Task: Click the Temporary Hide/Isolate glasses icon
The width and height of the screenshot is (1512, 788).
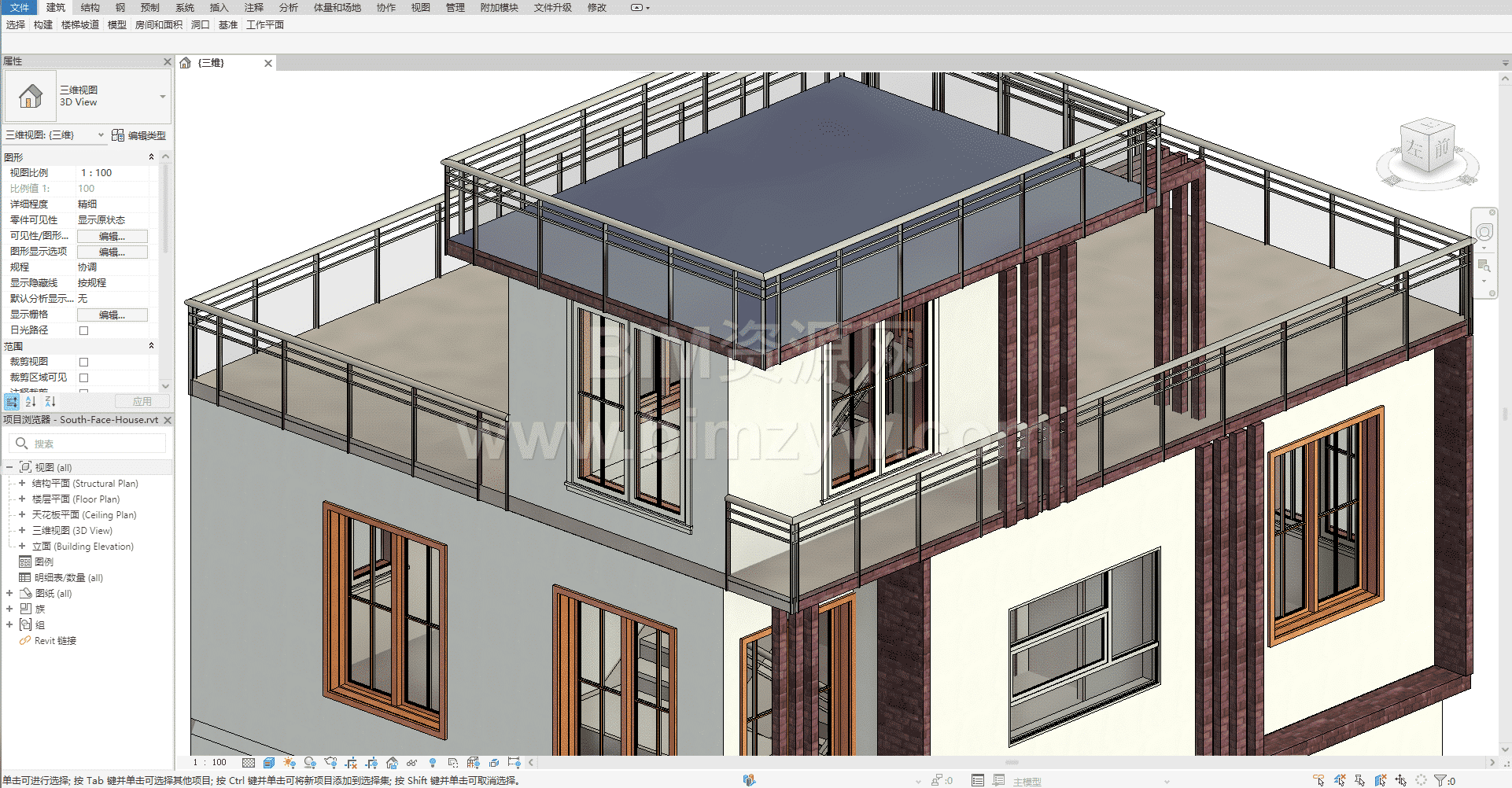Action: coord(411,763)
